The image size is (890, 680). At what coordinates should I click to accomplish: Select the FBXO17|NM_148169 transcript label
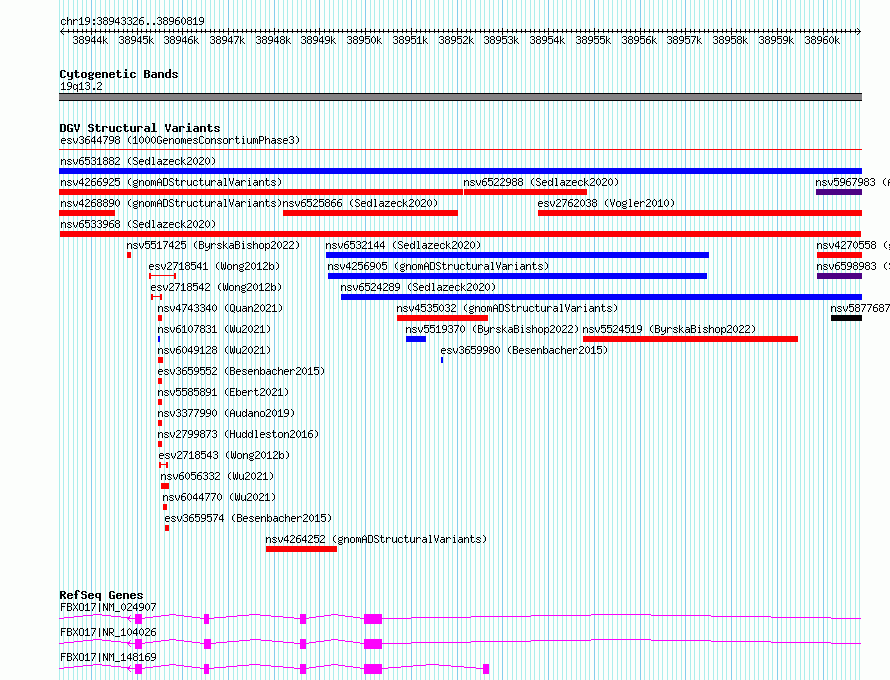(x=108, y=657)
